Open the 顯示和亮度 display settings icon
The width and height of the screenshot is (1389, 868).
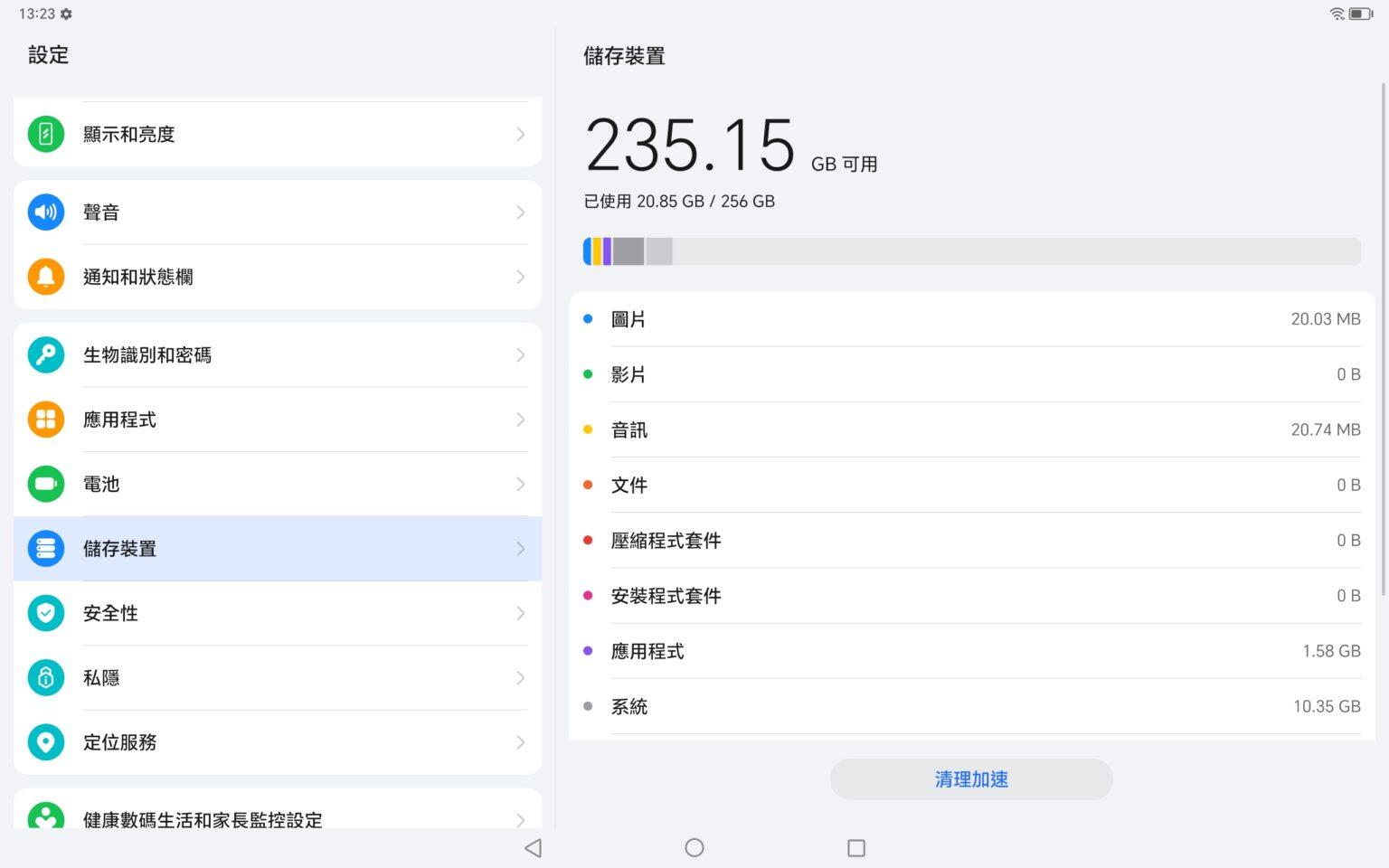46,134
